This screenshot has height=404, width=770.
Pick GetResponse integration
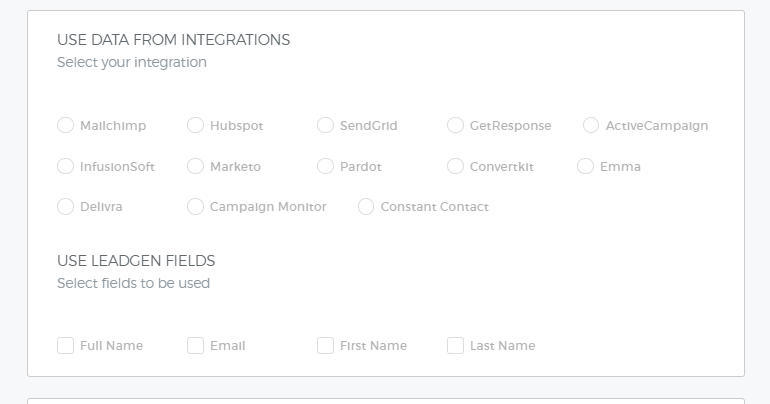click(x=456, y=125)
